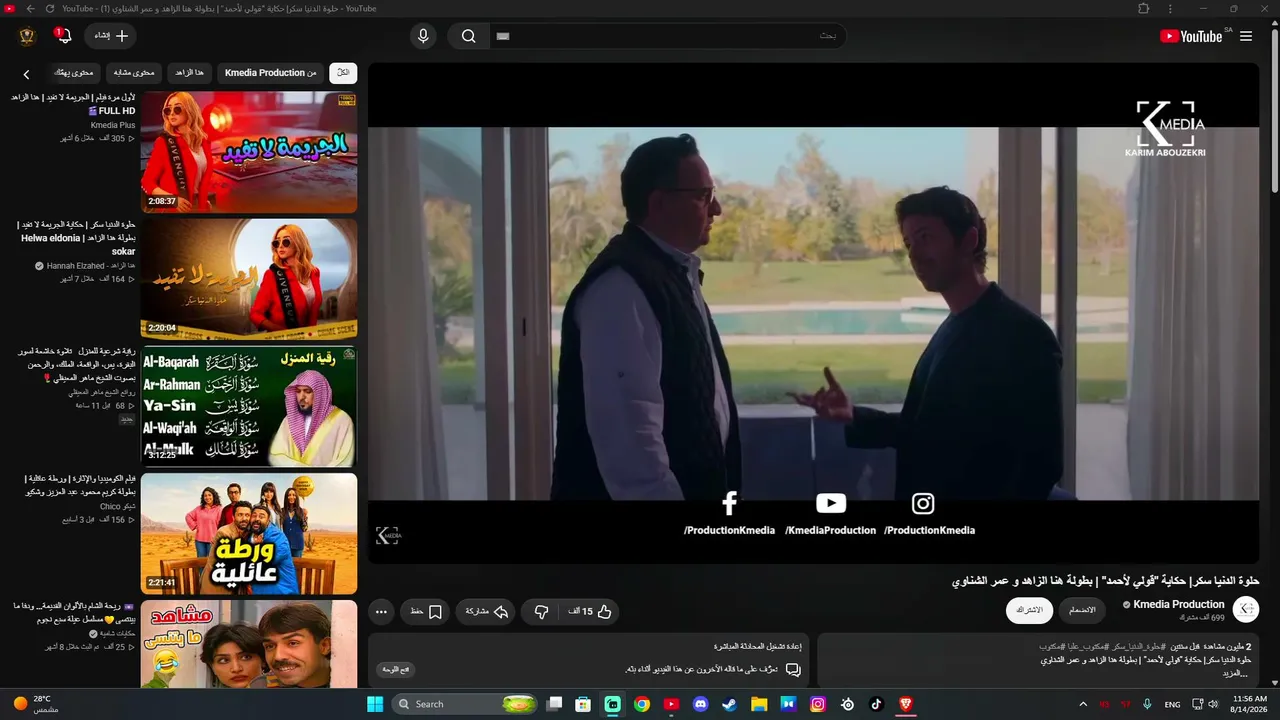1280x720 pixels.
Task: Open the Windows Start menu
Action: (375, 704)
